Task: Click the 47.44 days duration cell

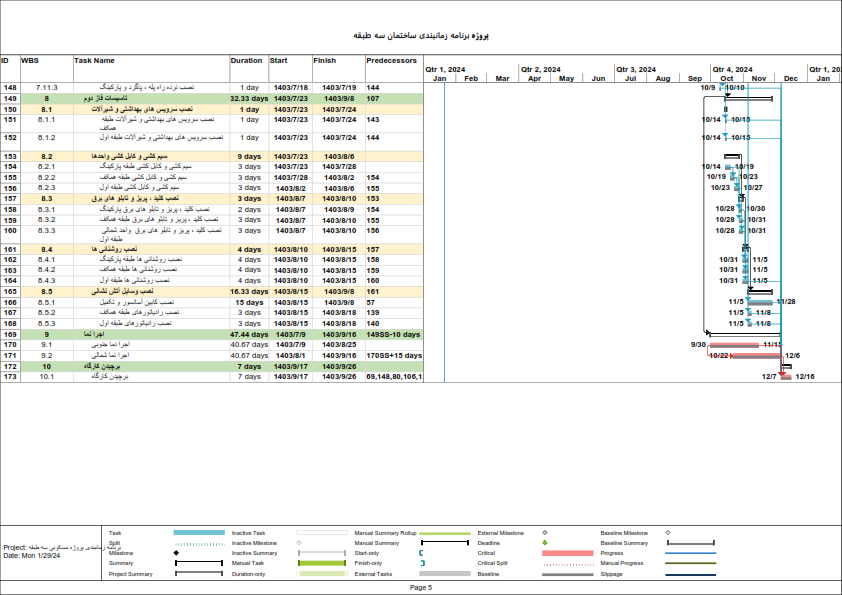Action: [x=249, y=334]
